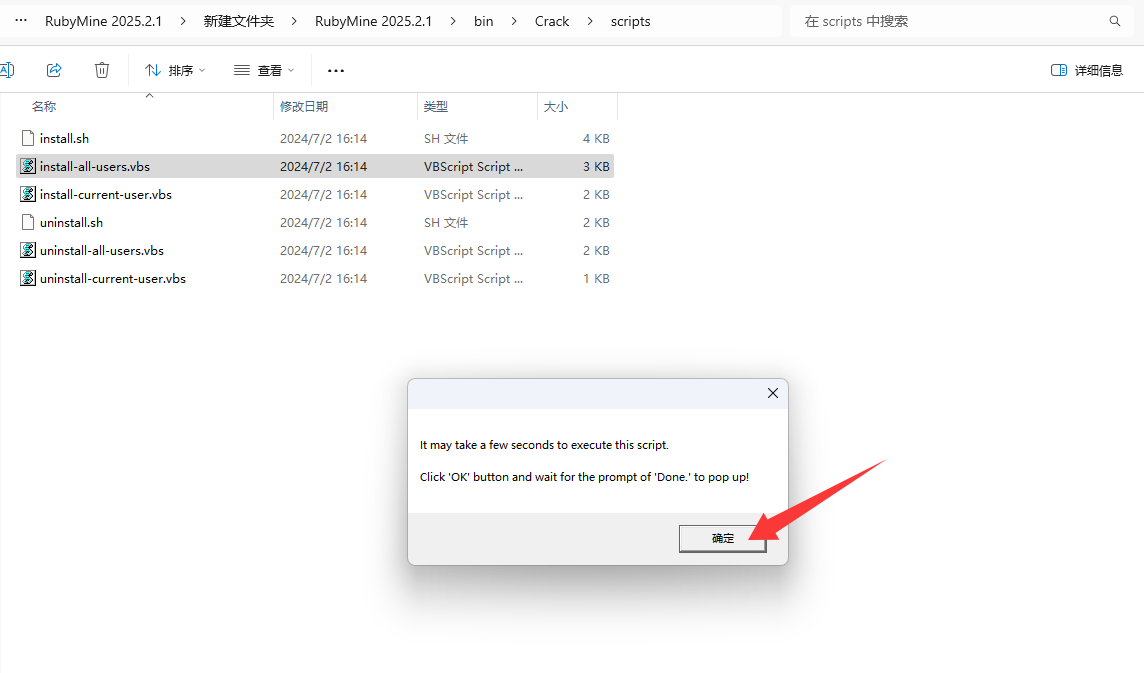Image resolution: width=1144 pixels, height=673 pixels.
Task: Click the 1 KB size of uninstall-current-user.vbs
Action: (x=596, y=278)
